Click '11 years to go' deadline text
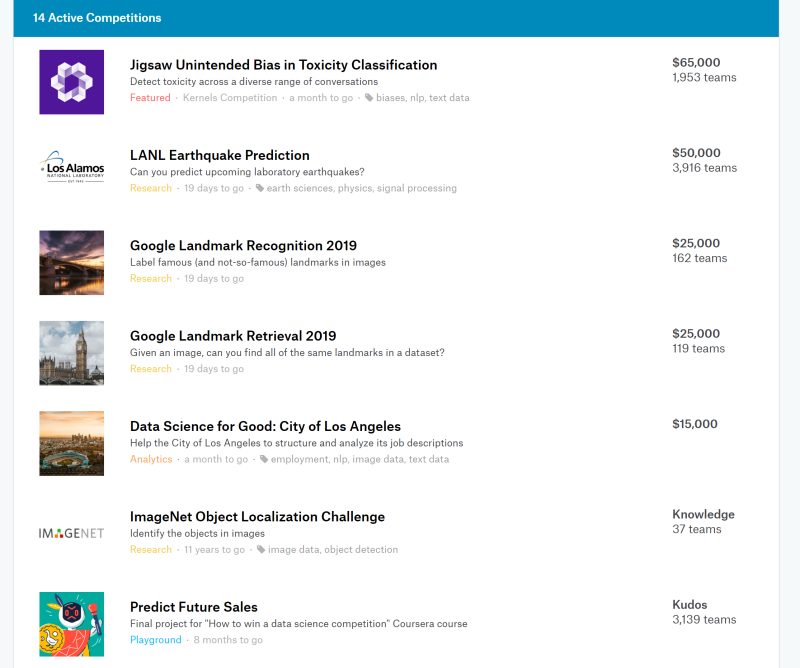The image size is (800, 668). [x=214, y=550]
